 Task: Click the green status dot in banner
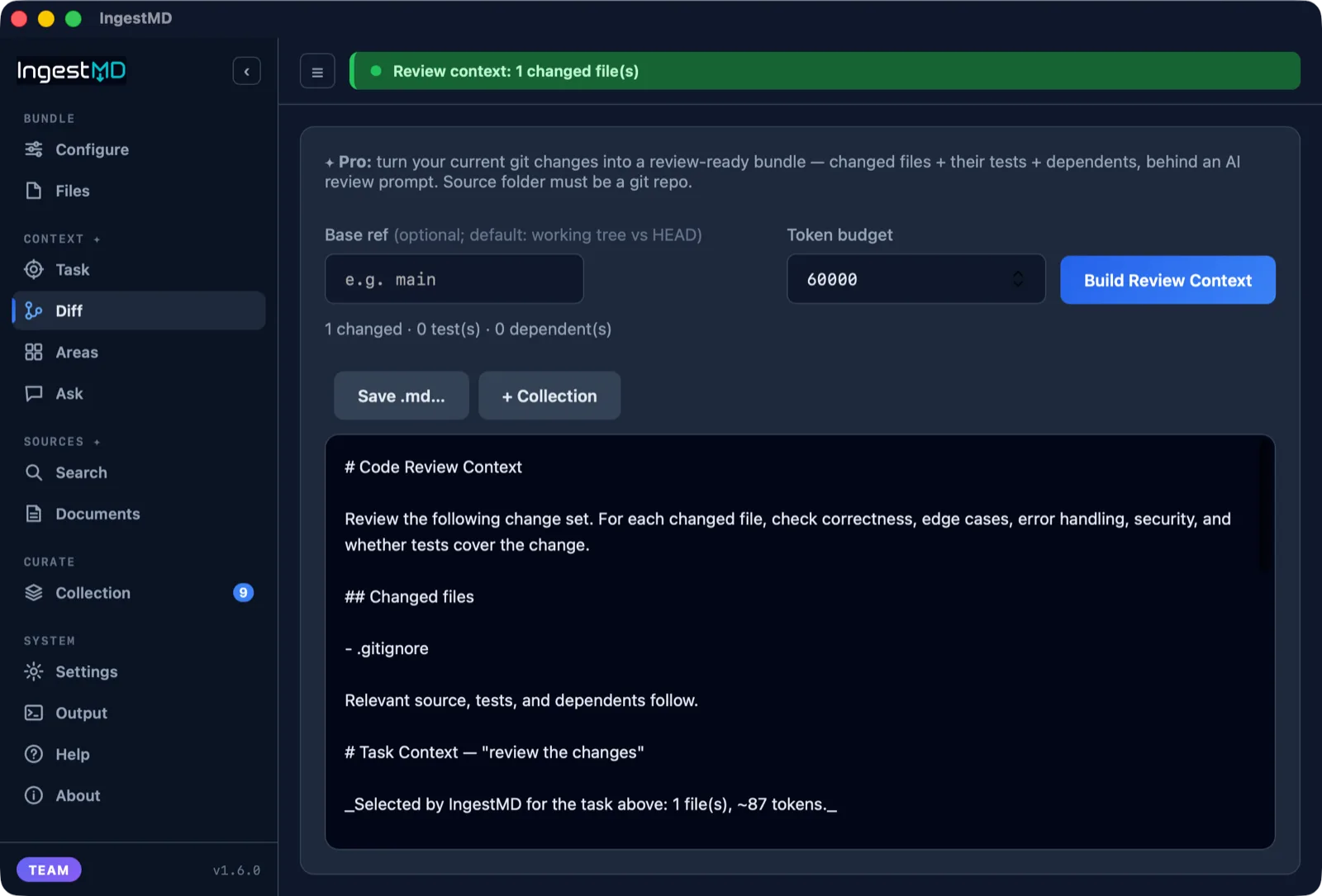click(x=376, y=71)
